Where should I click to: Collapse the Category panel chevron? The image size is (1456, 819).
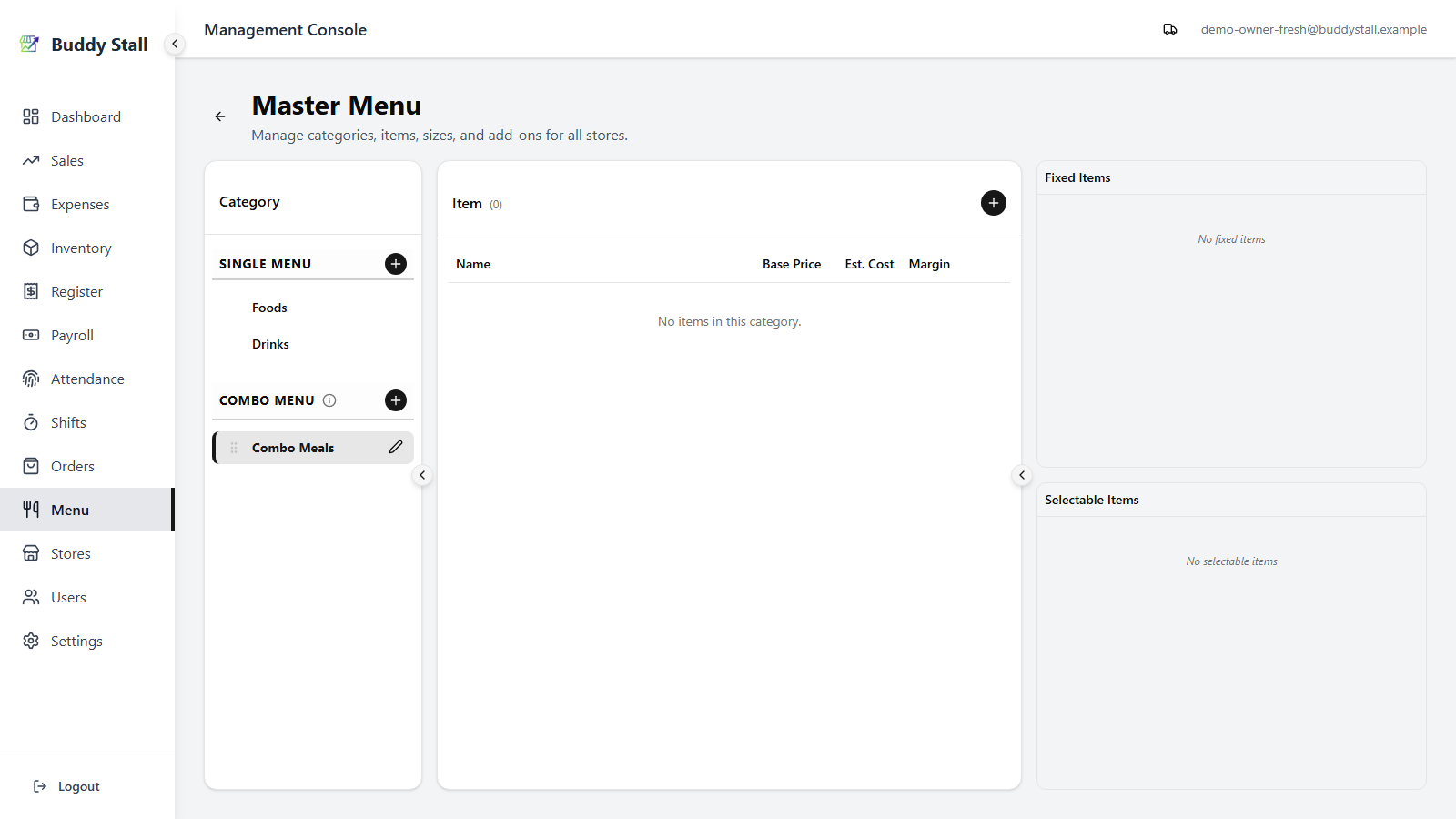[x=422, y=475]
